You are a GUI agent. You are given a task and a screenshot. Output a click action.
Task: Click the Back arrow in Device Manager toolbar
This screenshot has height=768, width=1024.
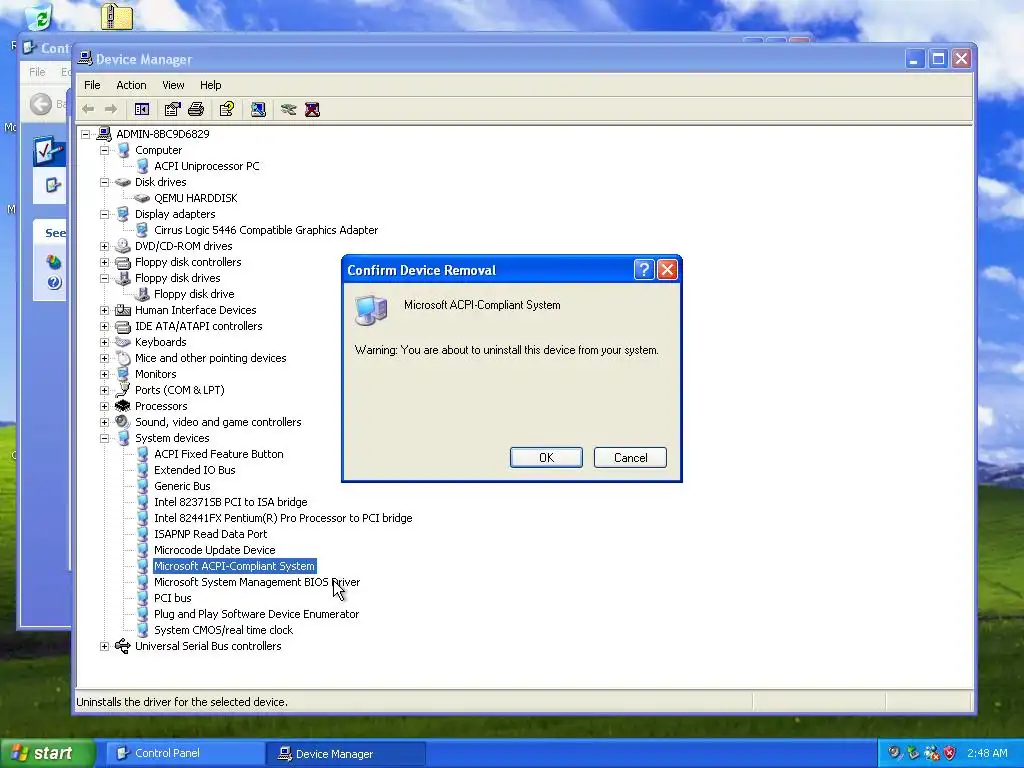(x=88, y=110)
